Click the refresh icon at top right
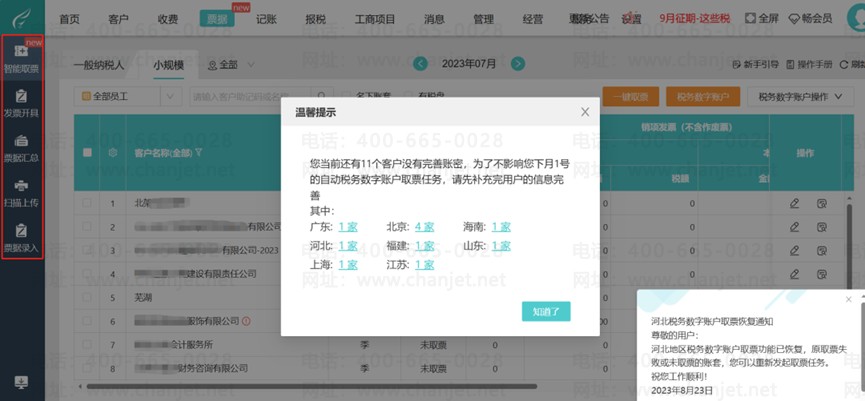Image resolution: width=865 pixels, height=401 pixels. [x=843, y=65]
